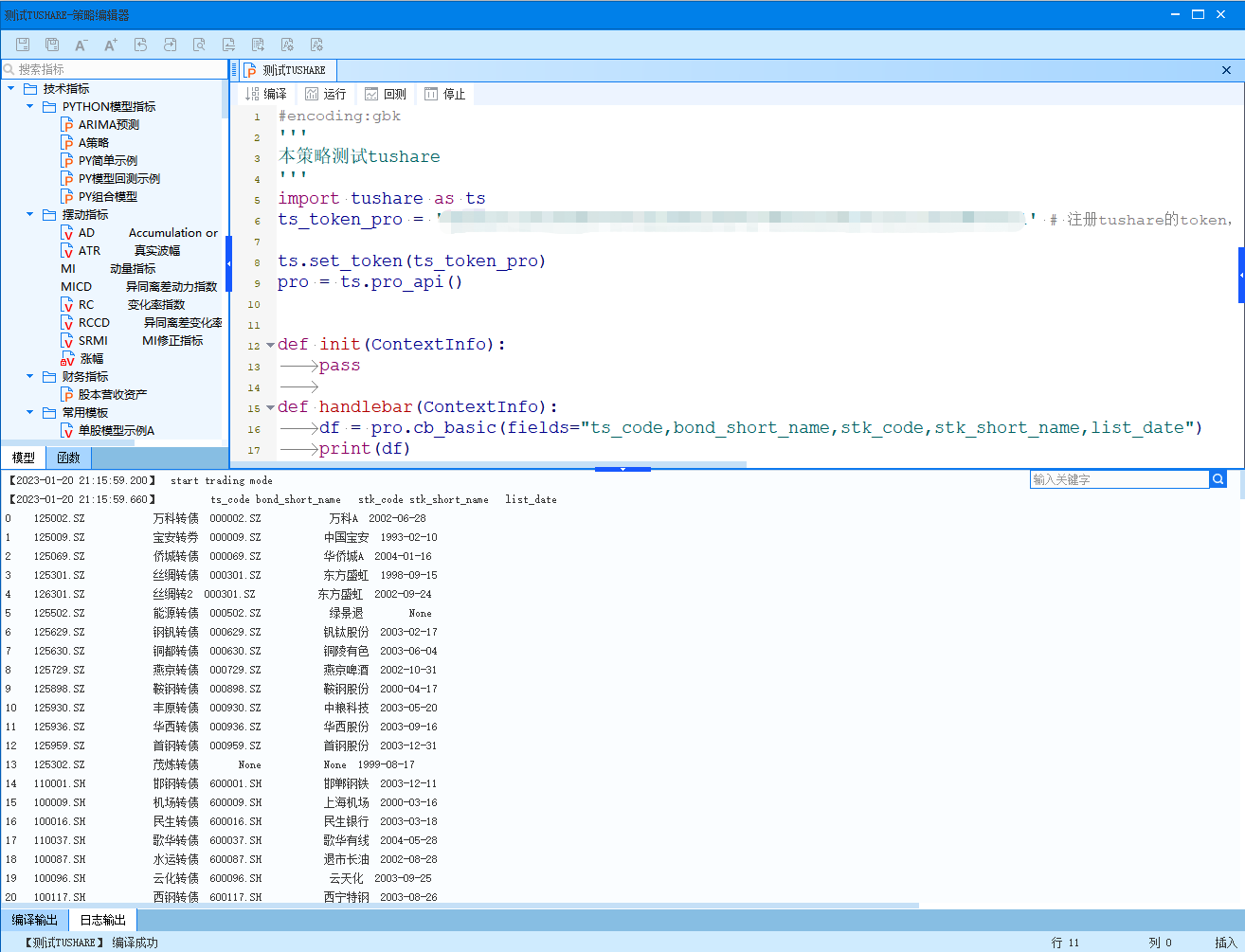Click log row 125009.SZ 宝安转券
The height and width of the screenshot is (952, 1245).
(x=221, y=537)
